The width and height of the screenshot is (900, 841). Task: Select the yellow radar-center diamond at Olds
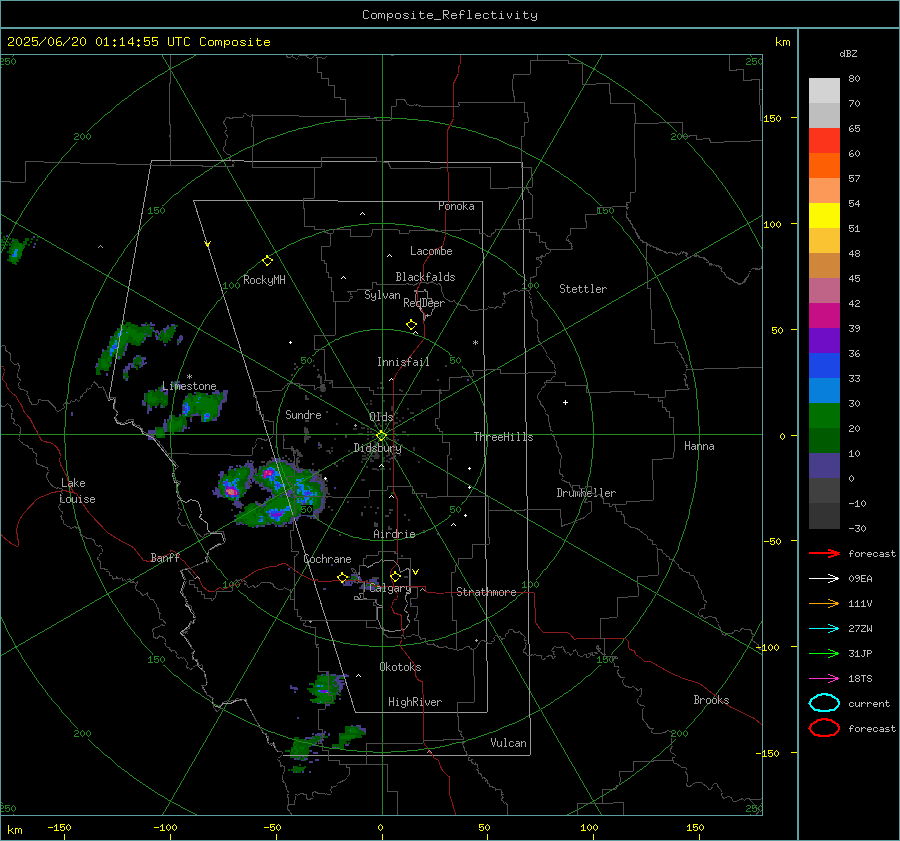coord(381,436)
